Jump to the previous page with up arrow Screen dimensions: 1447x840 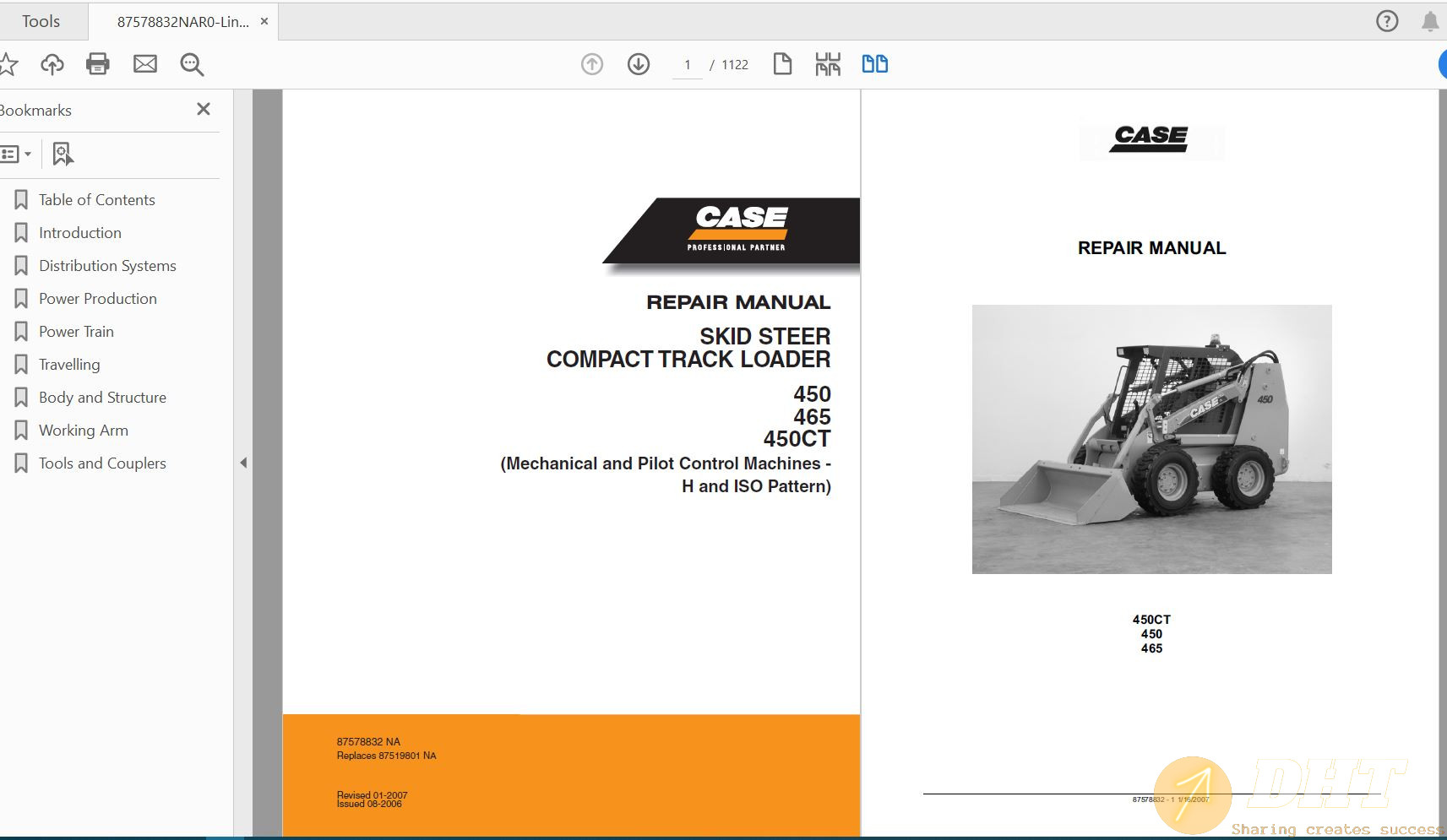592,63
